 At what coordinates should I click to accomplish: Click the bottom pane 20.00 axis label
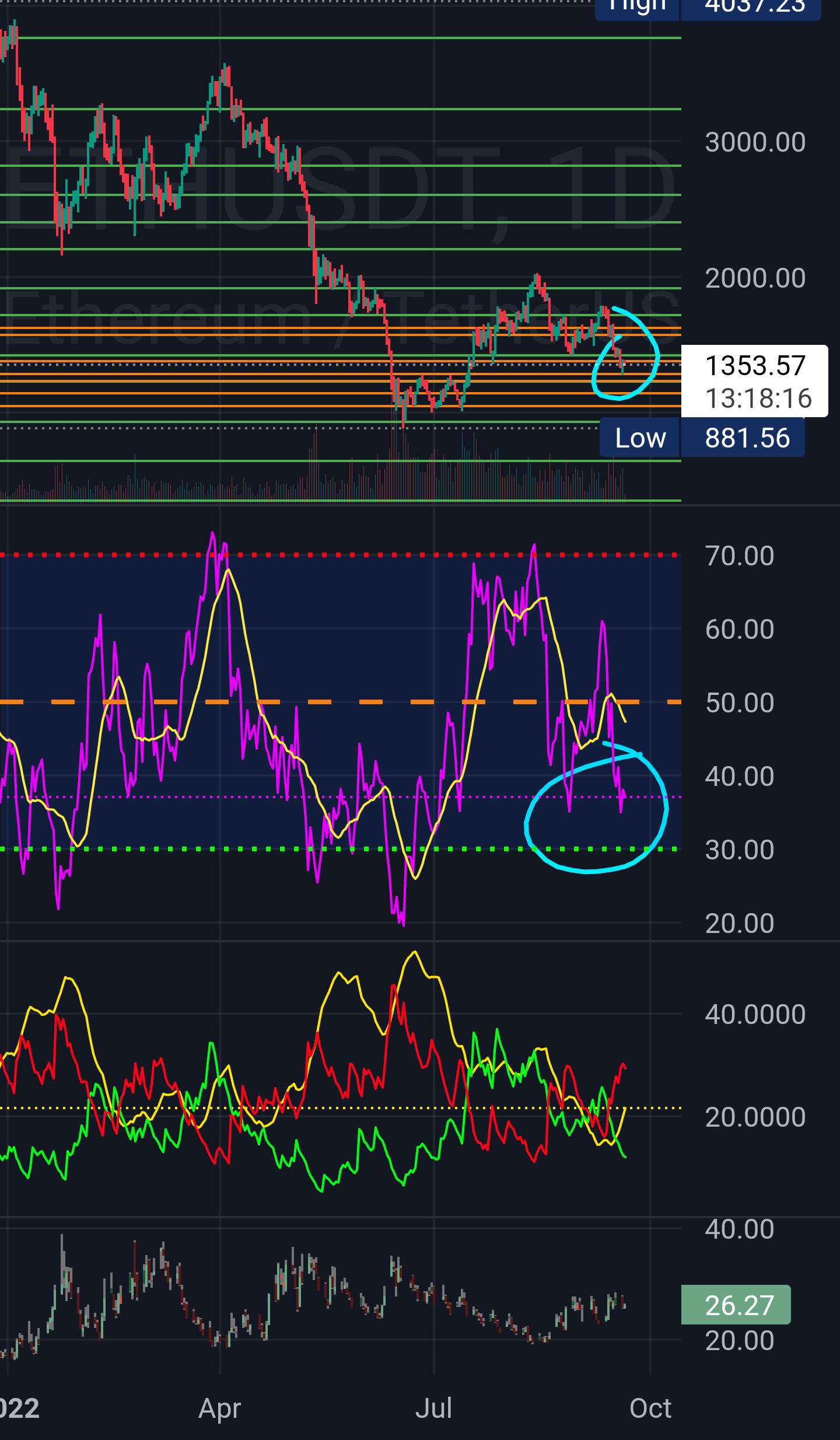pyautogui.click(x=739, y=1341)
